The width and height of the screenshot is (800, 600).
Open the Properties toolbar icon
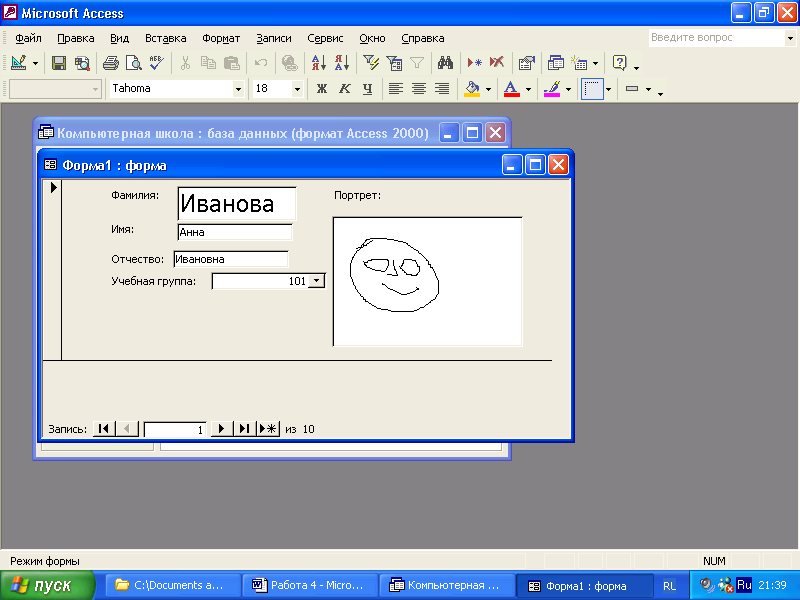526,63
